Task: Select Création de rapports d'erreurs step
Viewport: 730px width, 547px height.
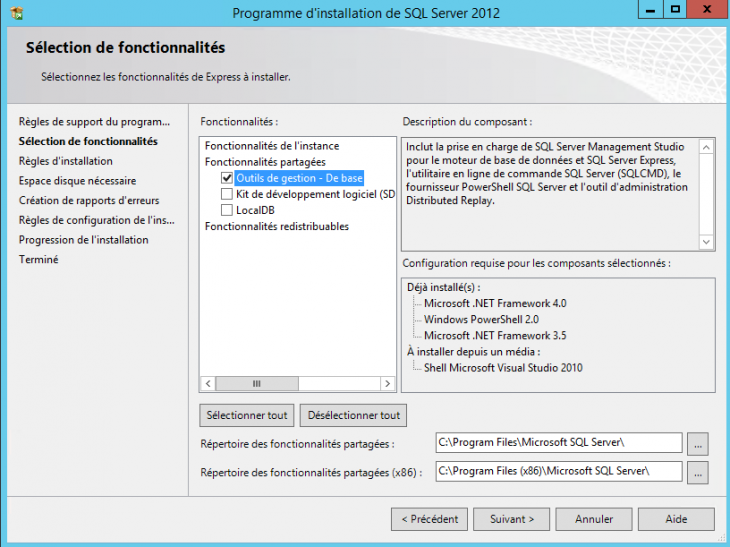Action: tap(89, 200)
